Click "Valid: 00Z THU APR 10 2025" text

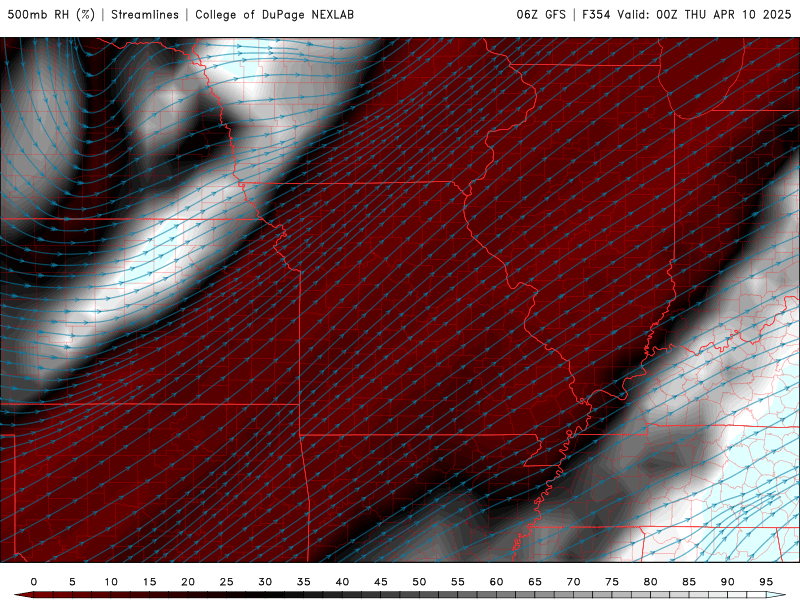(x=704, y=15)
